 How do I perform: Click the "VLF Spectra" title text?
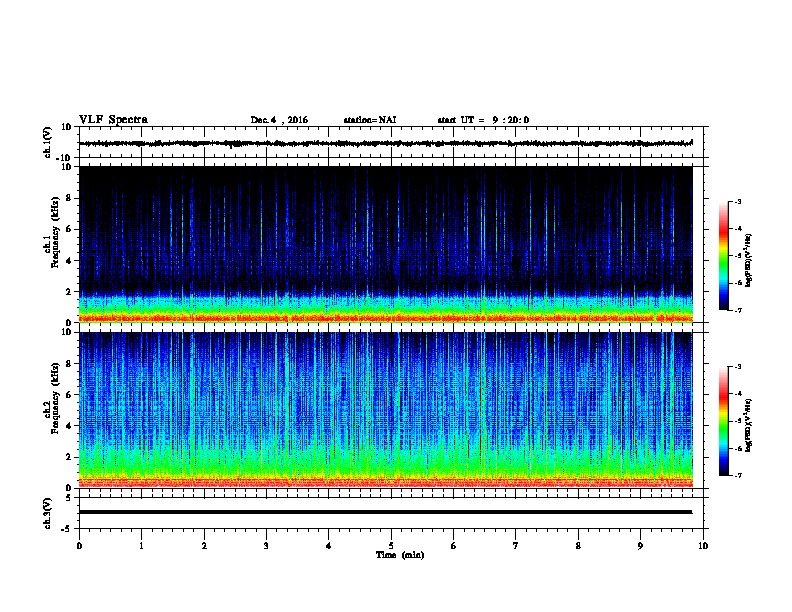113,120
